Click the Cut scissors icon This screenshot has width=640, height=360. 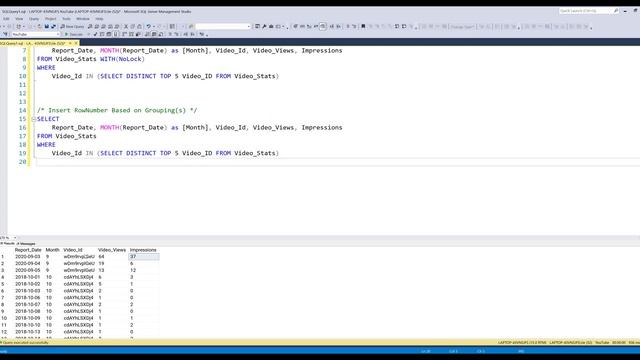pyautogui.click(x=126, y=27)
